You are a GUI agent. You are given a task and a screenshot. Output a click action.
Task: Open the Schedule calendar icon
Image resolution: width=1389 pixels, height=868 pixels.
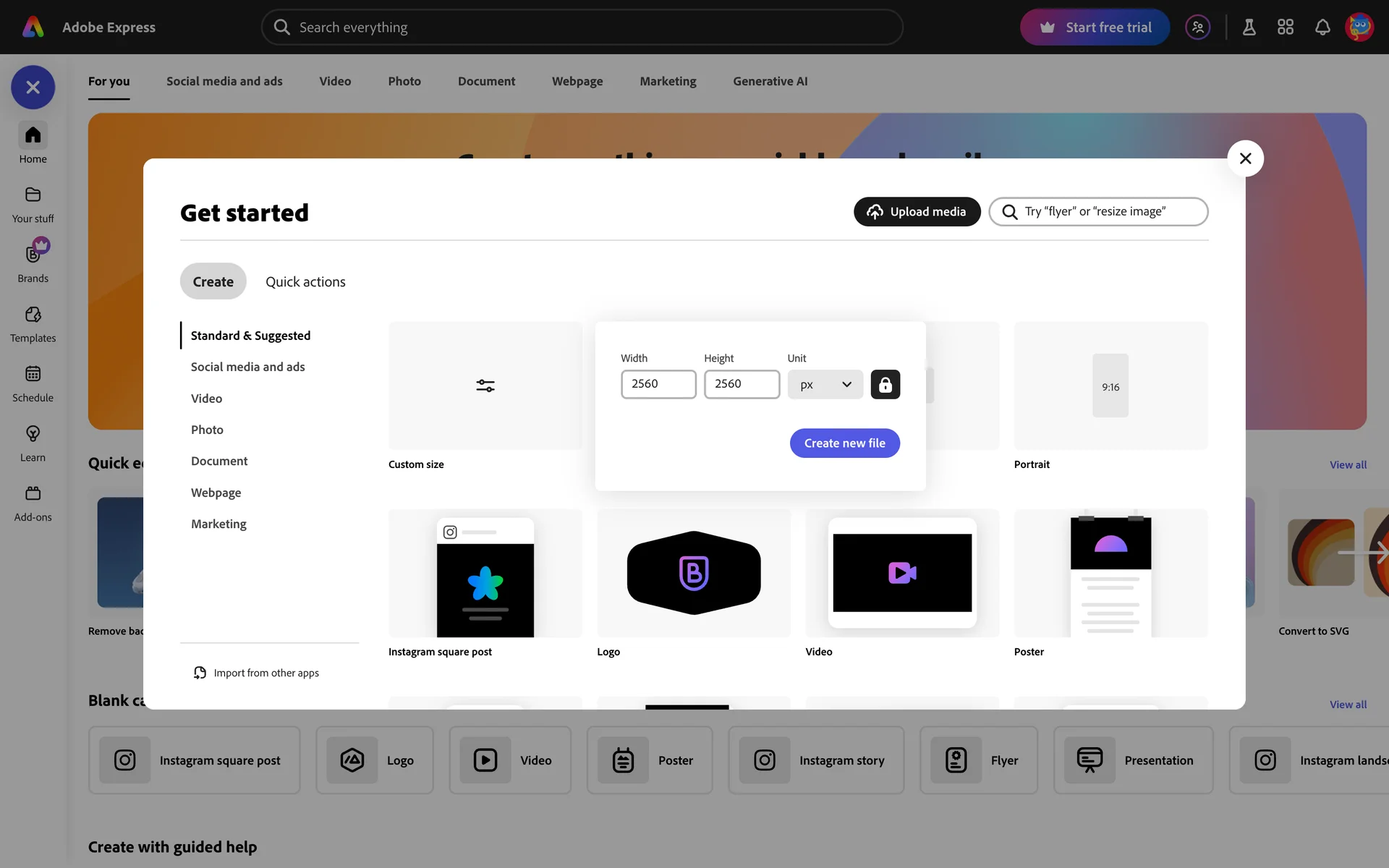click(33, 374)
